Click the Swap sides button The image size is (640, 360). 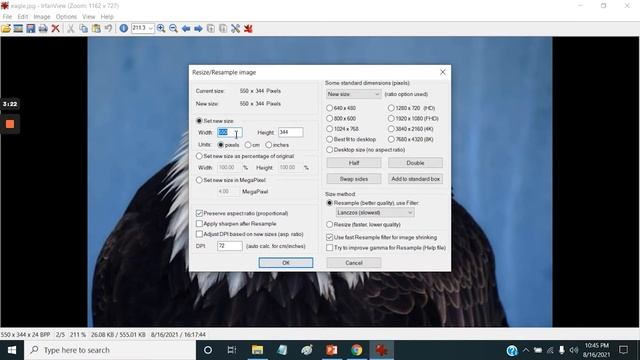point(354,179)
